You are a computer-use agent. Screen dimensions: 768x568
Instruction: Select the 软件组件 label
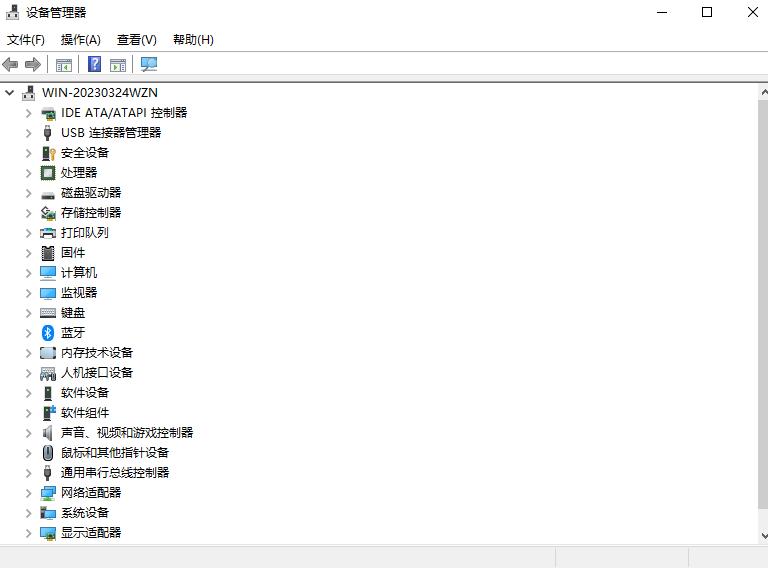(x=85, y=413)
